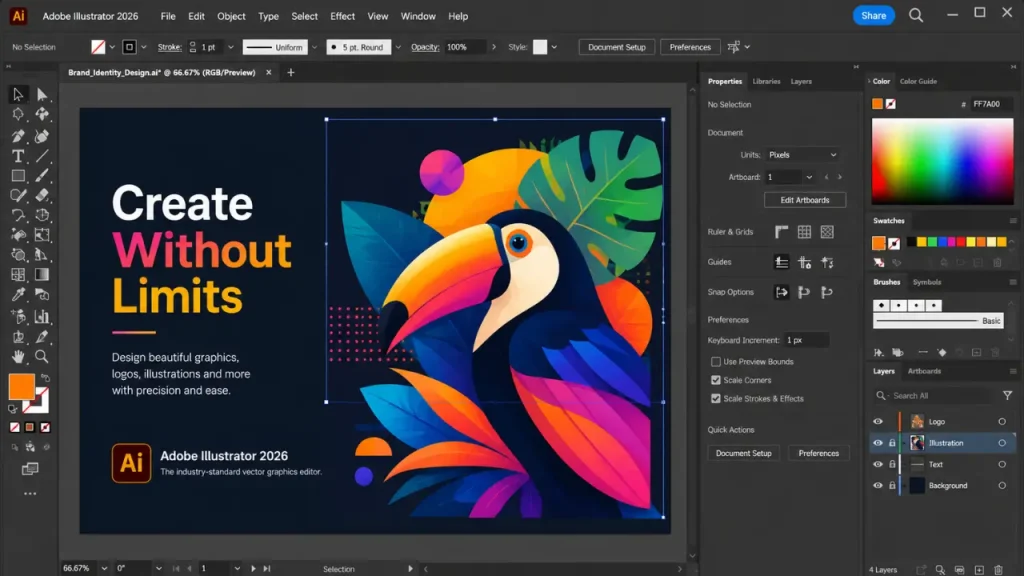Click the transparency grid icon in Ruler & Grids
The height and width of the screenshot is (576, 1024).
[827, 232]
